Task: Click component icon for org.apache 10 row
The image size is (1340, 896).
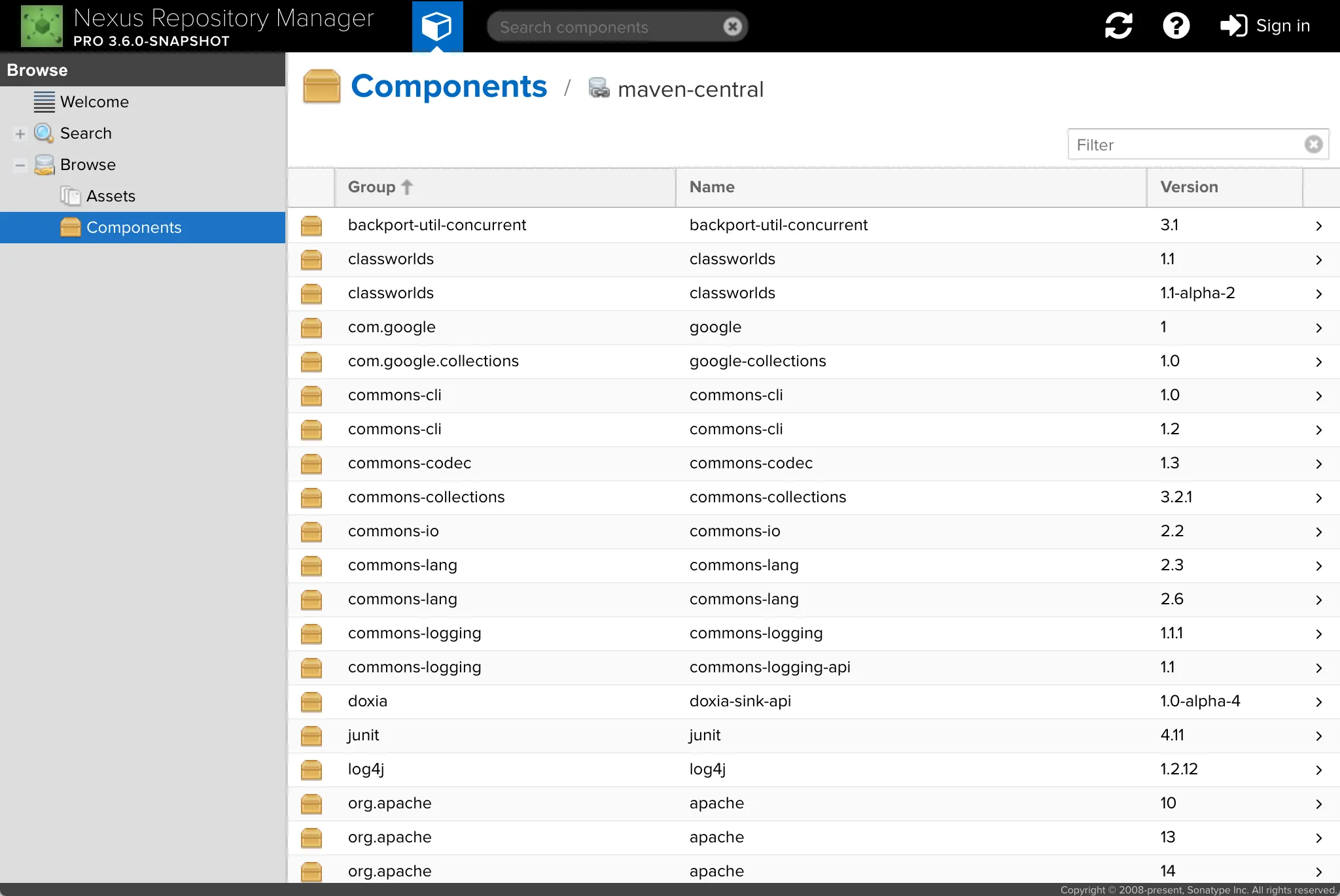Action: [311, 804]
